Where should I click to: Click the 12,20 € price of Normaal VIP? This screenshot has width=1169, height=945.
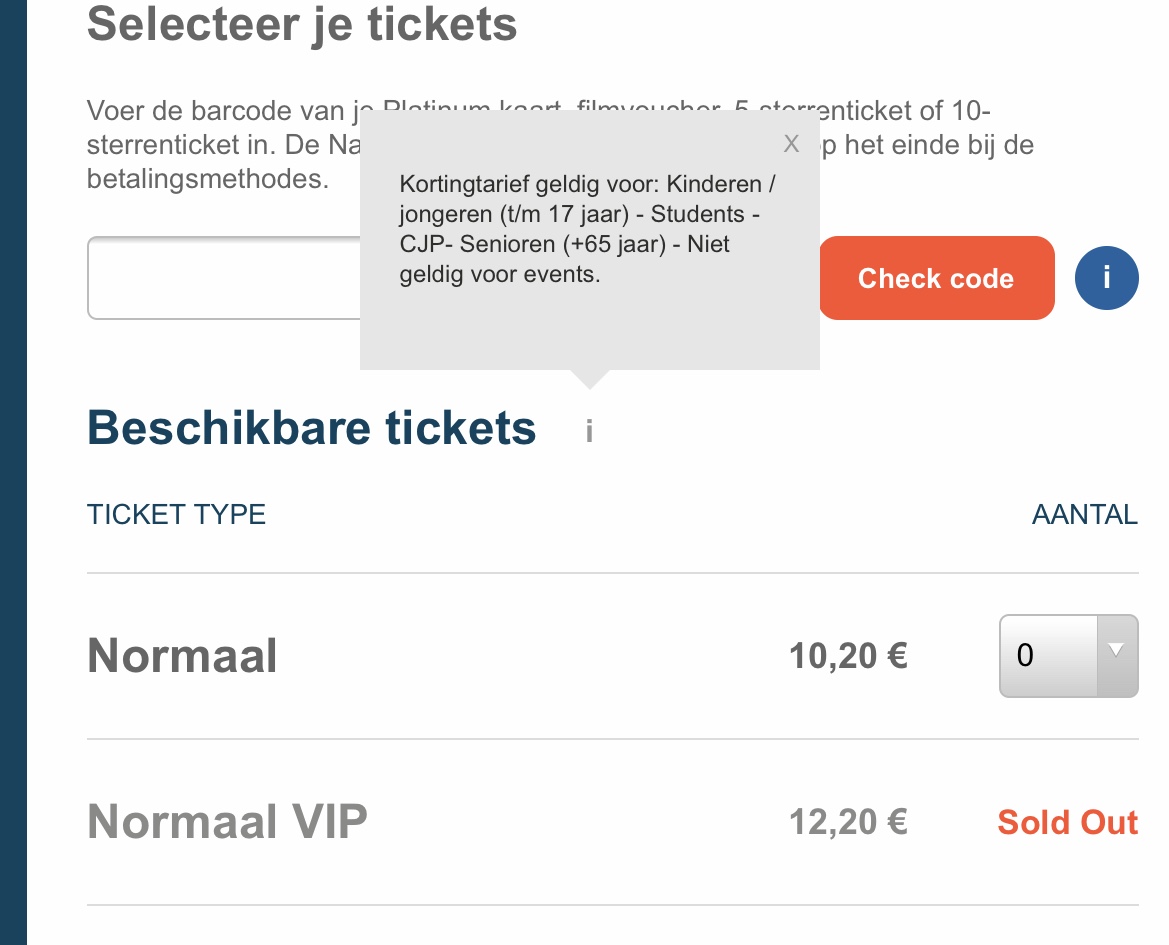pyautogui.click(x=848, y=822)
